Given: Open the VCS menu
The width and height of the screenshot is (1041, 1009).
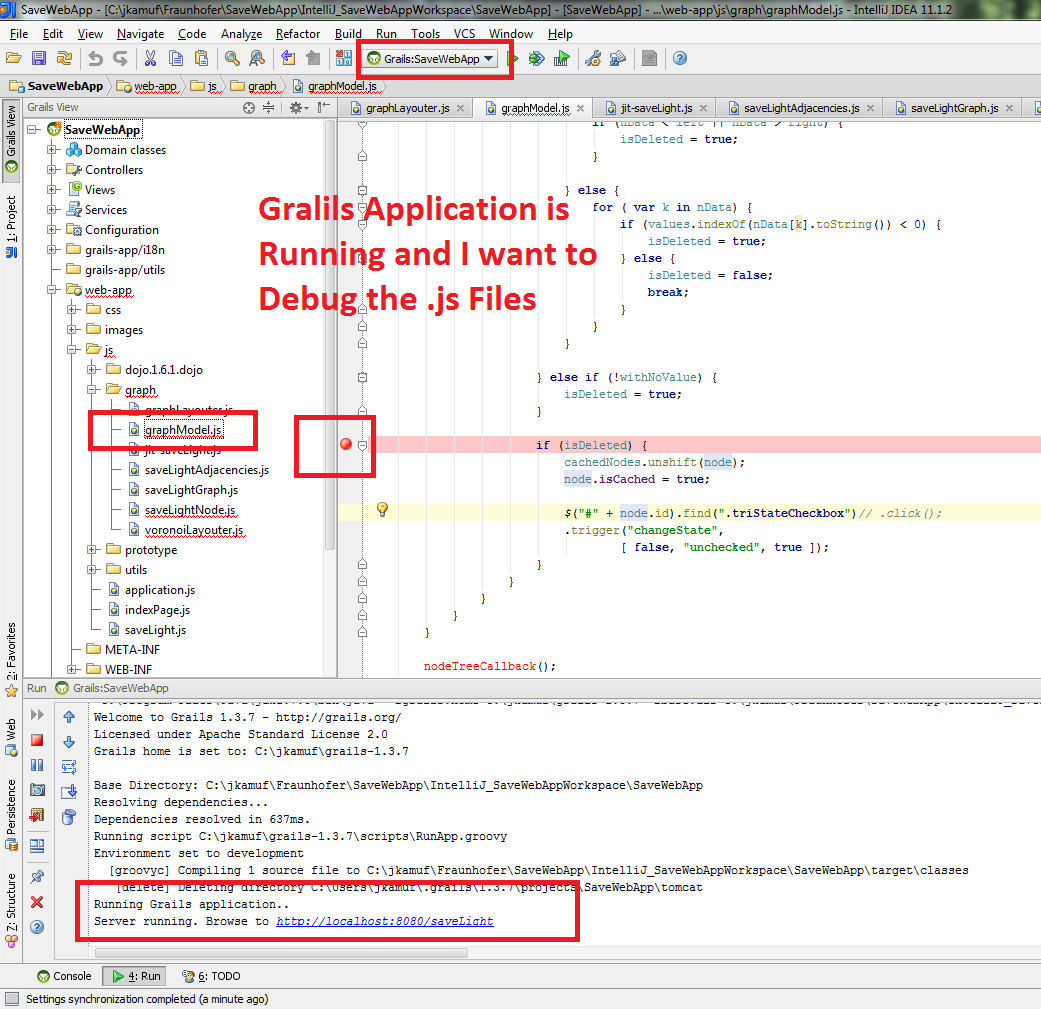Looking at the screenshot, I should pos(464,34).
